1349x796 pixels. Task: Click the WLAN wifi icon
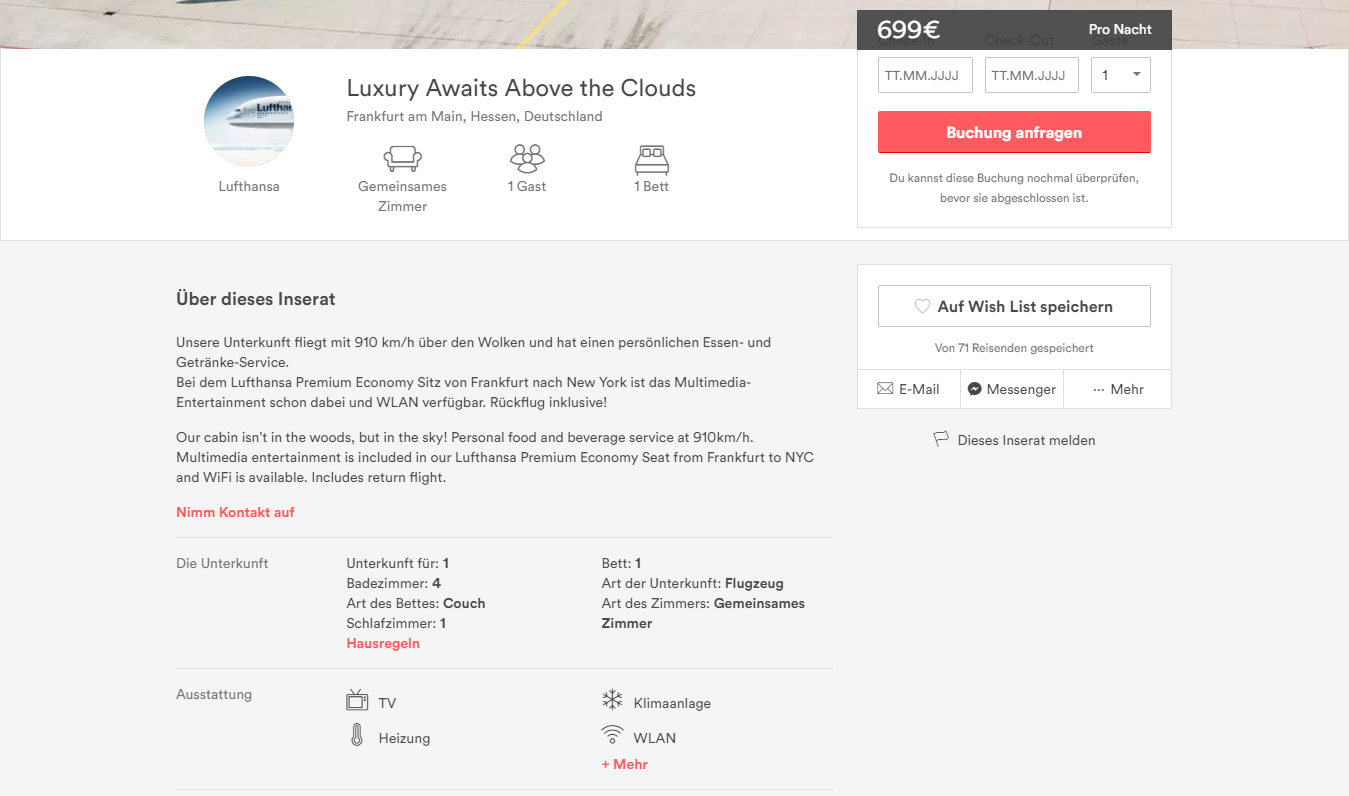tap(612, 736)
